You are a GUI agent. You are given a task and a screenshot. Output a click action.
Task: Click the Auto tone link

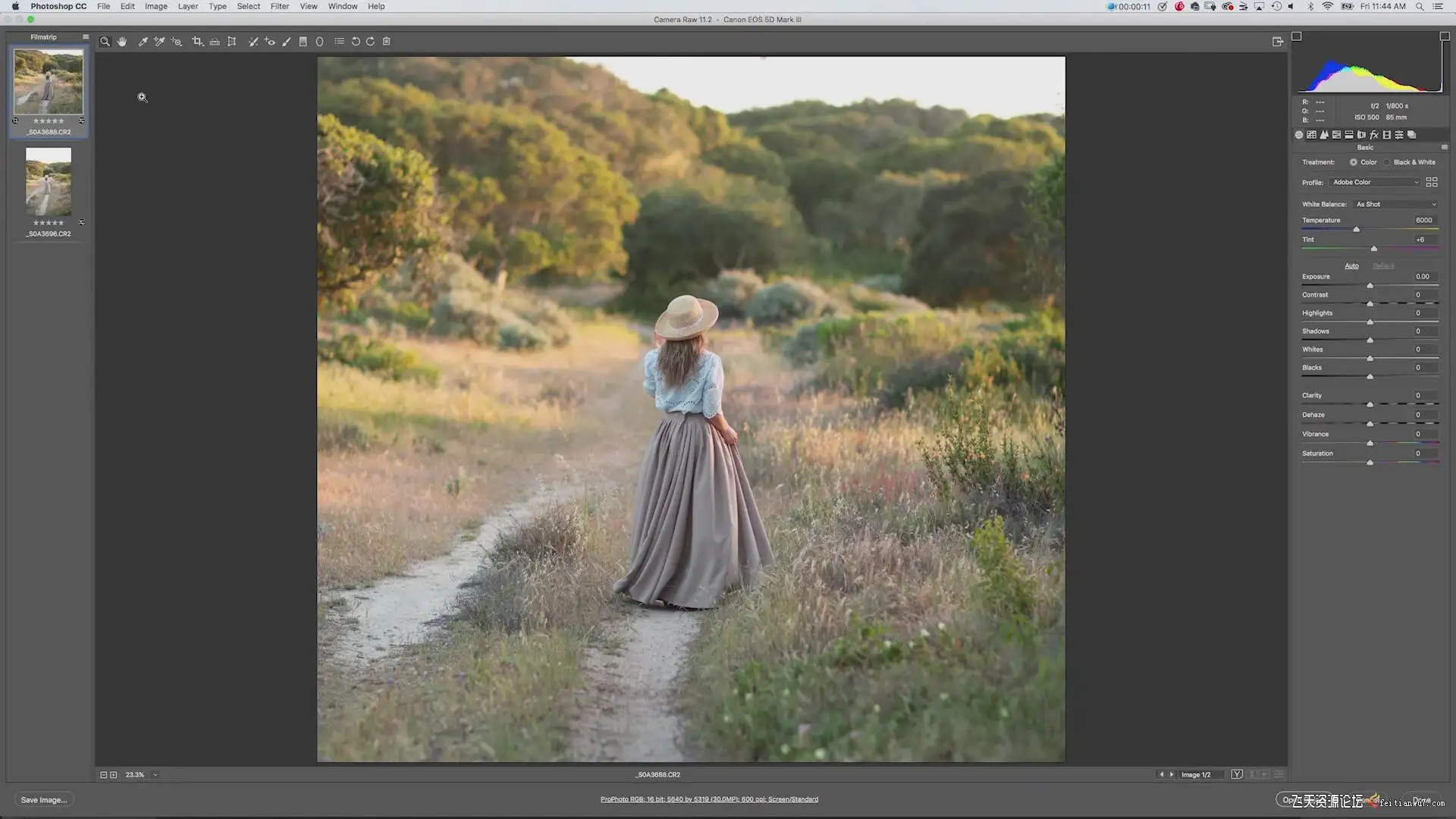[1351, 266]
